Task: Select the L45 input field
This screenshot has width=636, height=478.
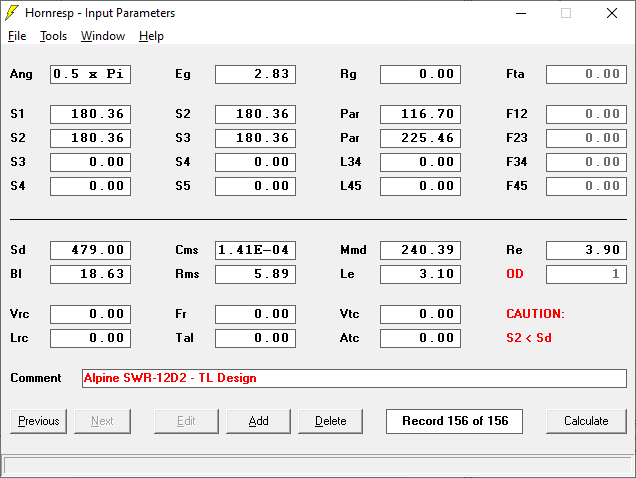Action: click(420, 186)
